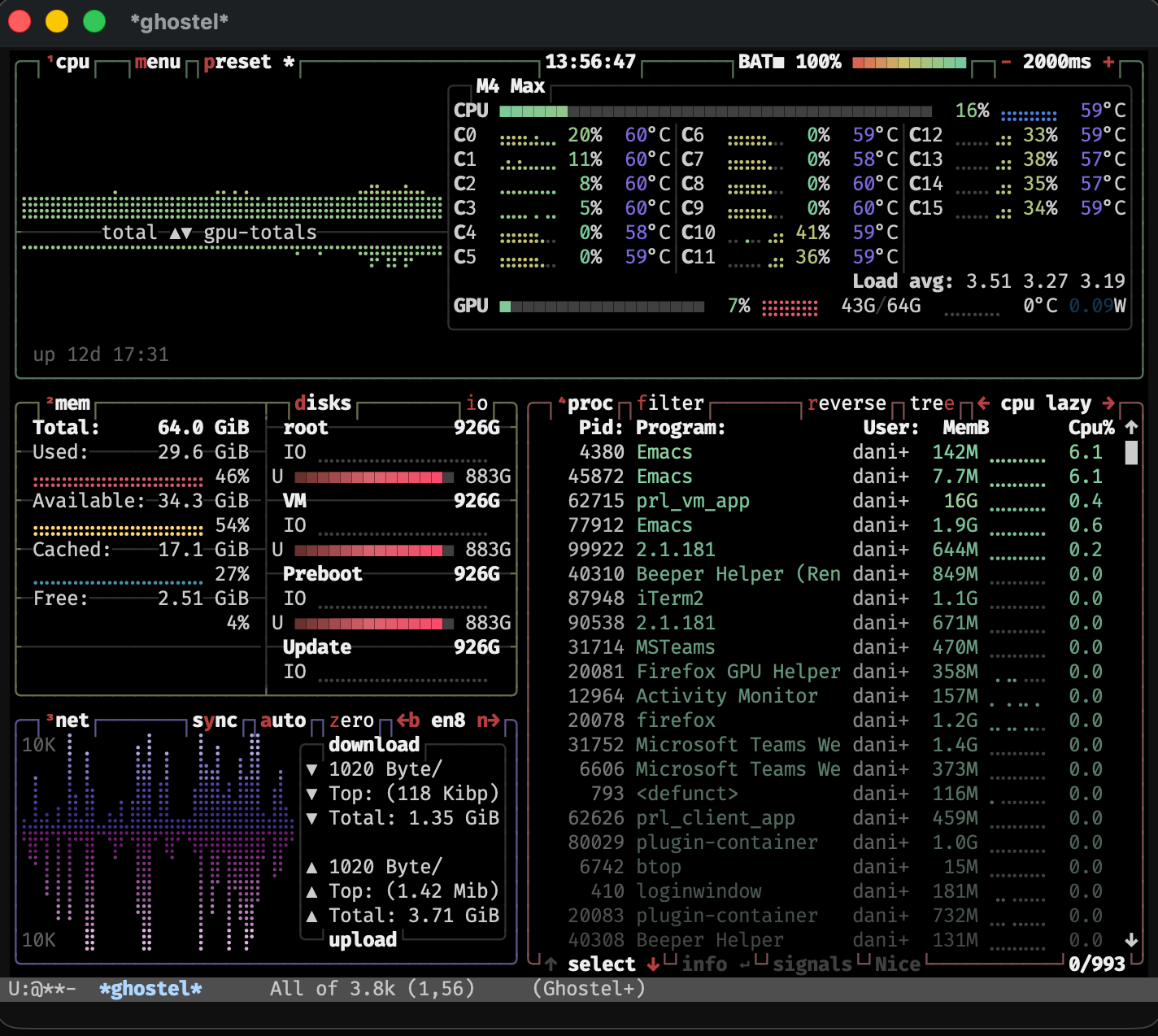Click the (Ghostel+) mode indicator
Viewport: 1158px width, 1036px height.
pos(589,989)
